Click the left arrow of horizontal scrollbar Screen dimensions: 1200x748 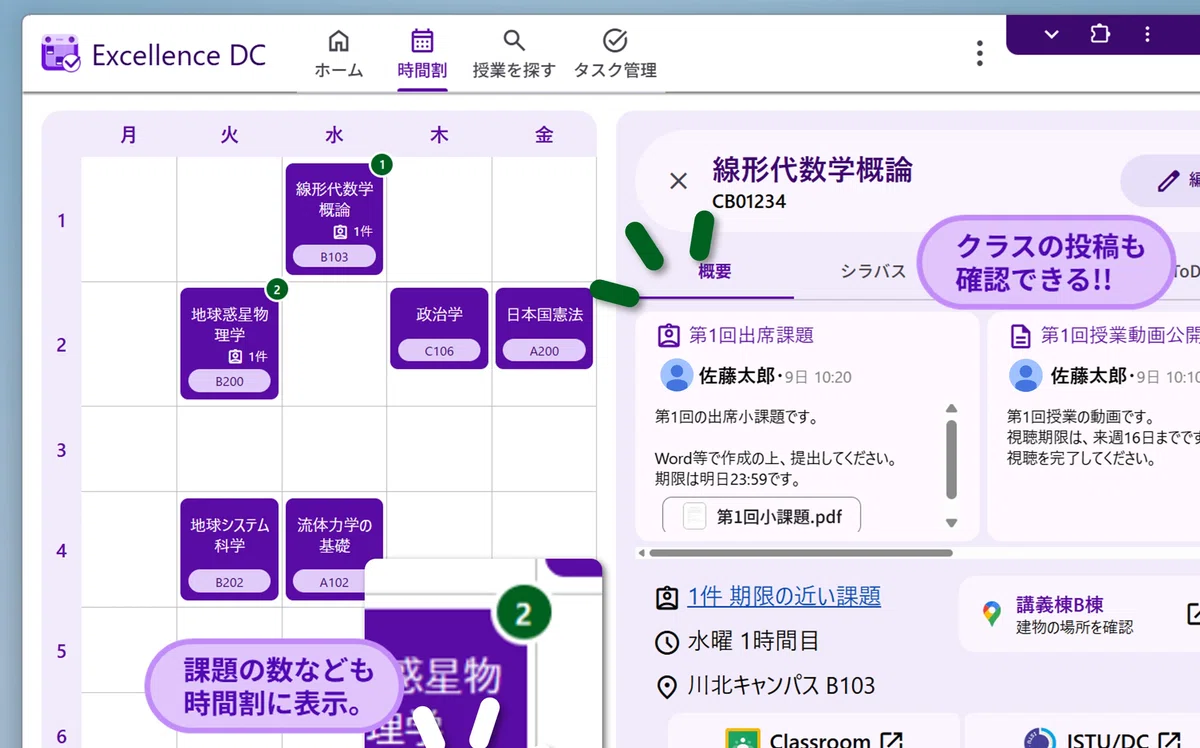(642, 553)
